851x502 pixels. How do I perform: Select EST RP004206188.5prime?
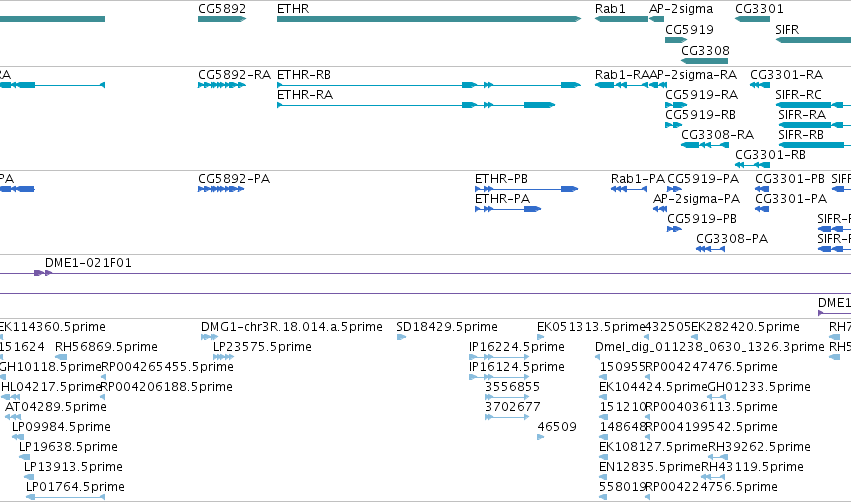click(167, 386)
